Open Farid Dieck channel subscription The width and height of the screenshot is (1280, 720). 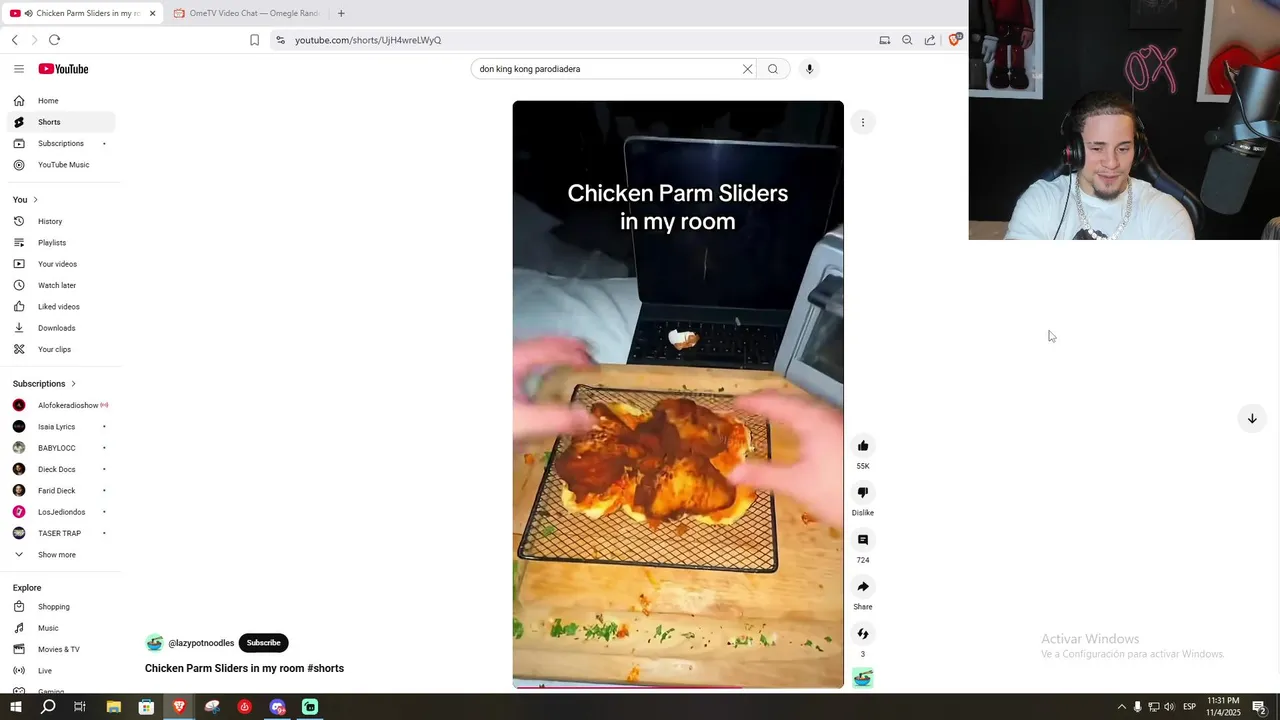click(60, 491)
